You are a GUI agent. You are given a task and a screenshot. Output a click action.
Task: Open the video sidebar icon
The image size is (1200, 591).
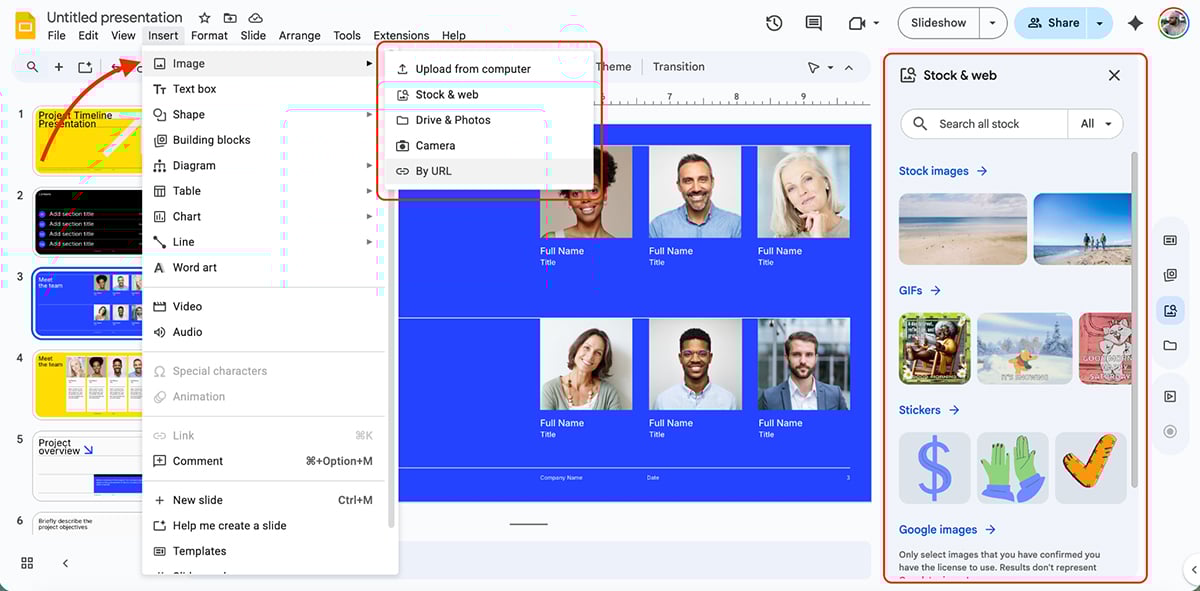click(x=1170, y=396)
